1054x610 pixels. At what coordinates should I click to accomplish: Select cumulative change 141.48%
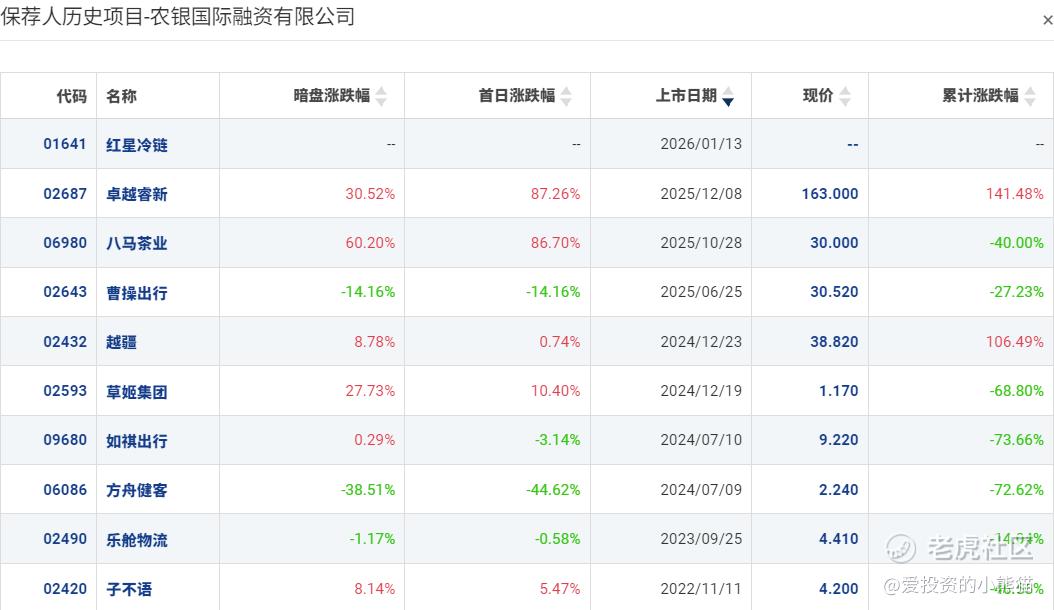click(1015, 194)
